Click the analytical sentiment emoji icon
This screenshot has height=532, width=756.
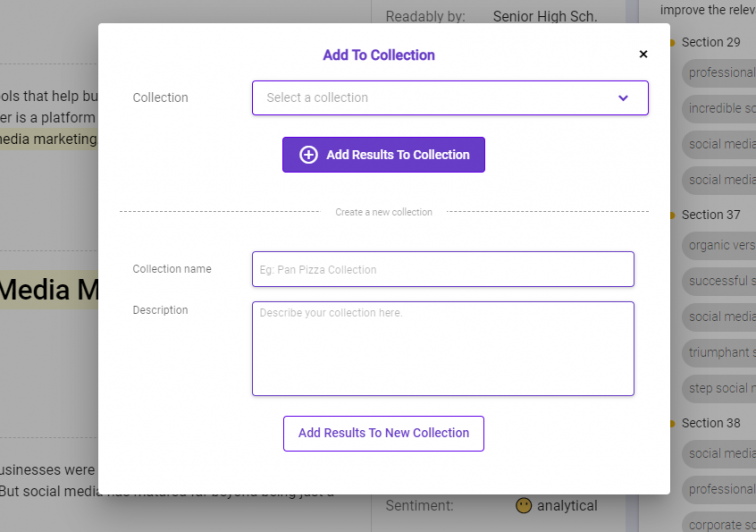(524, 505)
